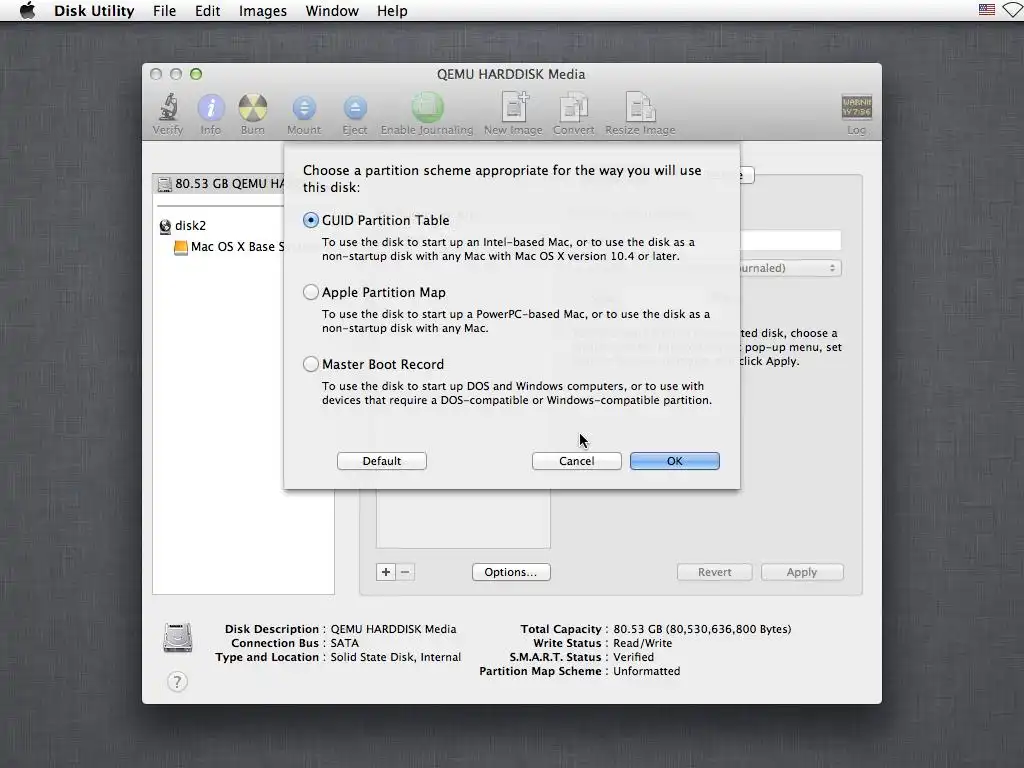Click the Options... button
Screen dimensions: 1024x768
coord(511,572)
